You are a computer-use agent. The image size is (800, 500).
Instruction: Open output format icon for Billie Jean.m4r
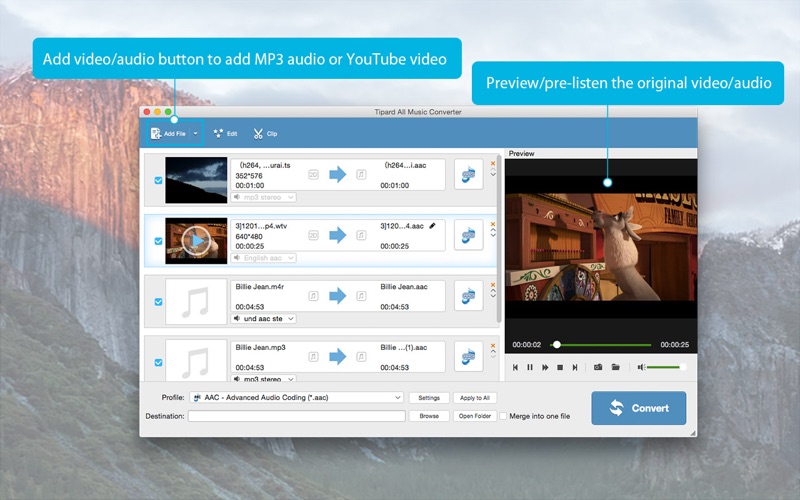point(468,295)
